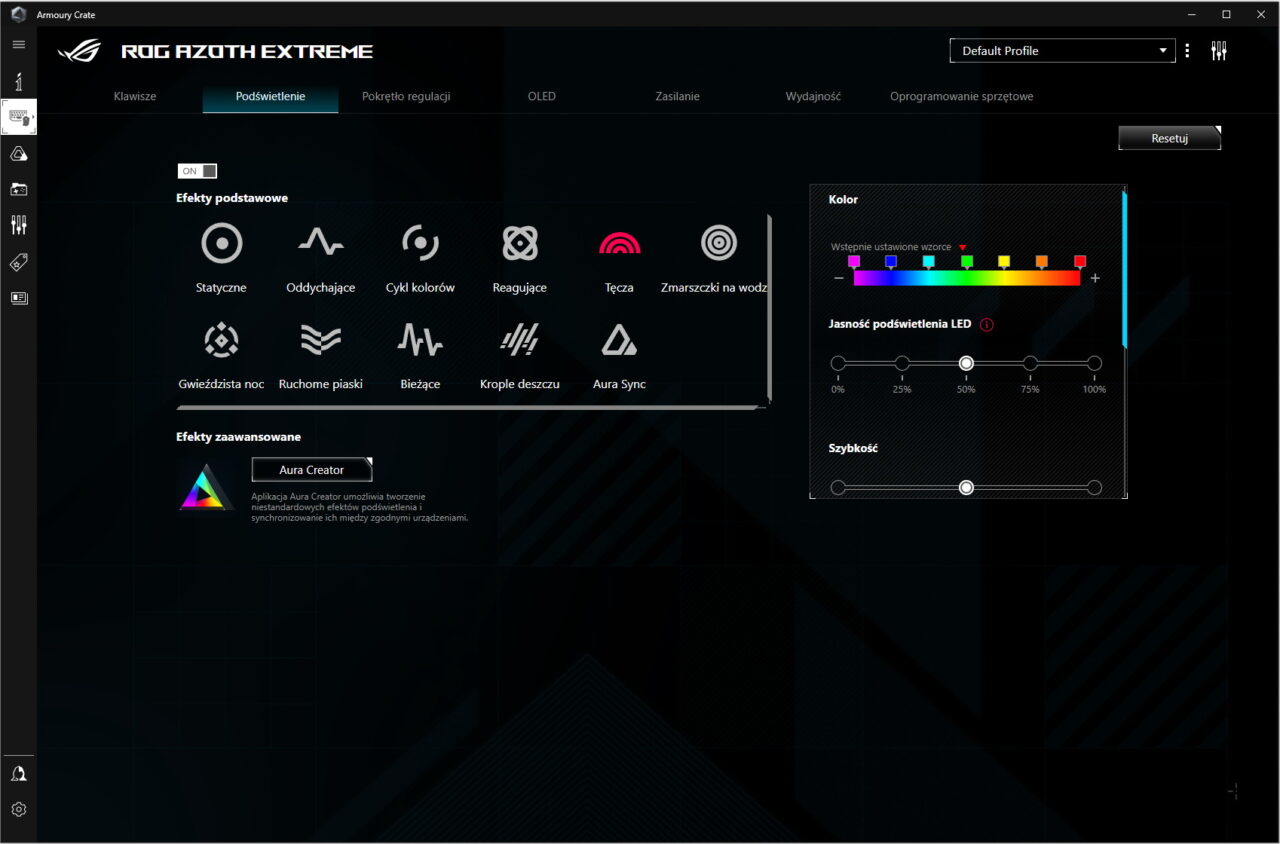Viewport: 1280px width, 844px height.
Task: Select the orange gradient color marker
Action: pos(1042,262)
